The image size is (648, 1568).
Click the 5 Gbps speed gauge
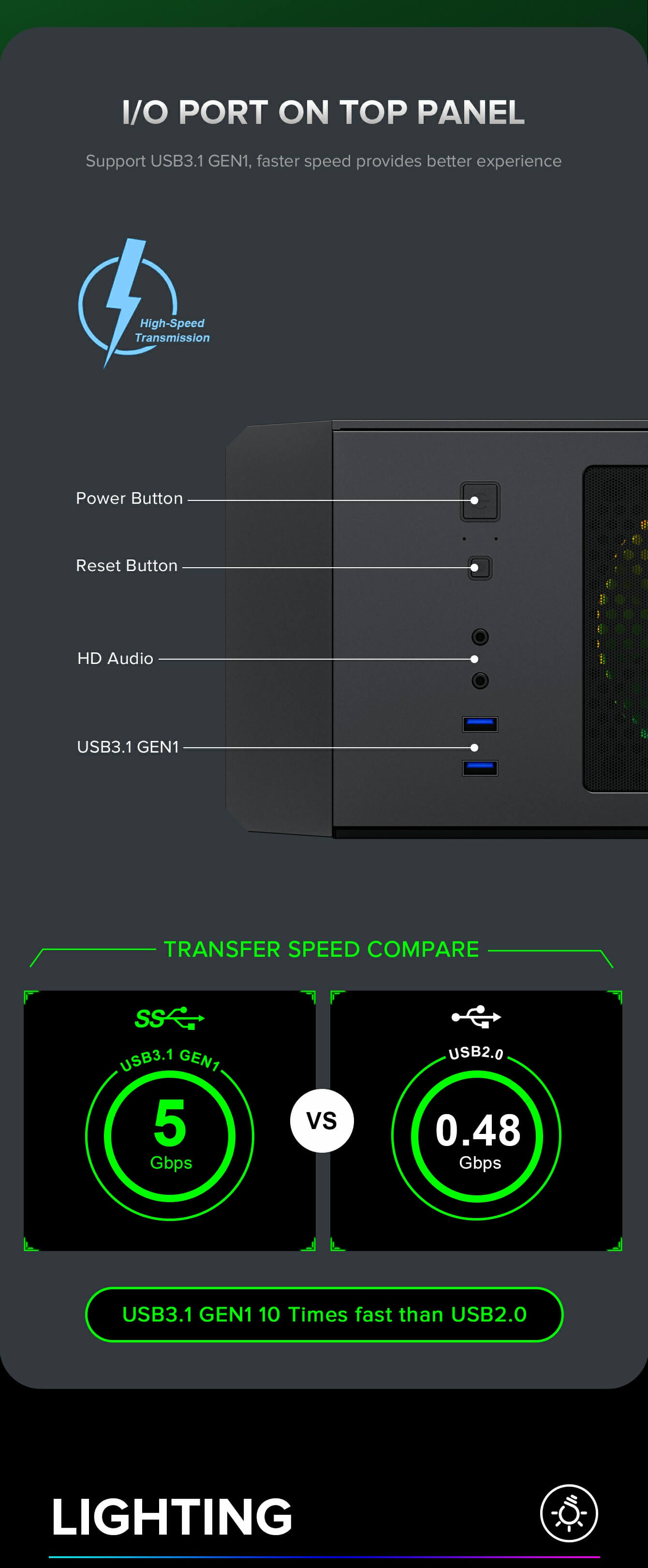point(170,1136)
